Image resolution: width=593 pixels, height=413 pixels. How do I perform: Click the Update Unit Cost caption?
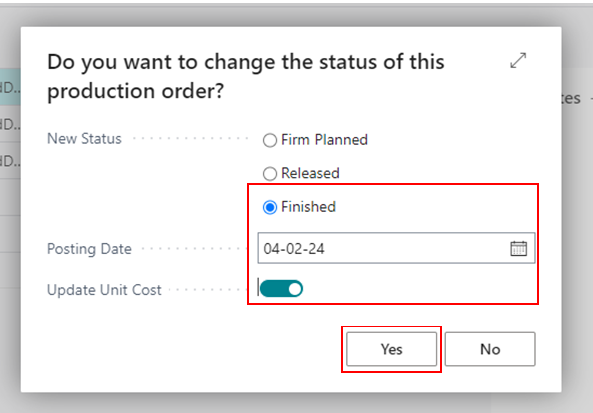104,290
